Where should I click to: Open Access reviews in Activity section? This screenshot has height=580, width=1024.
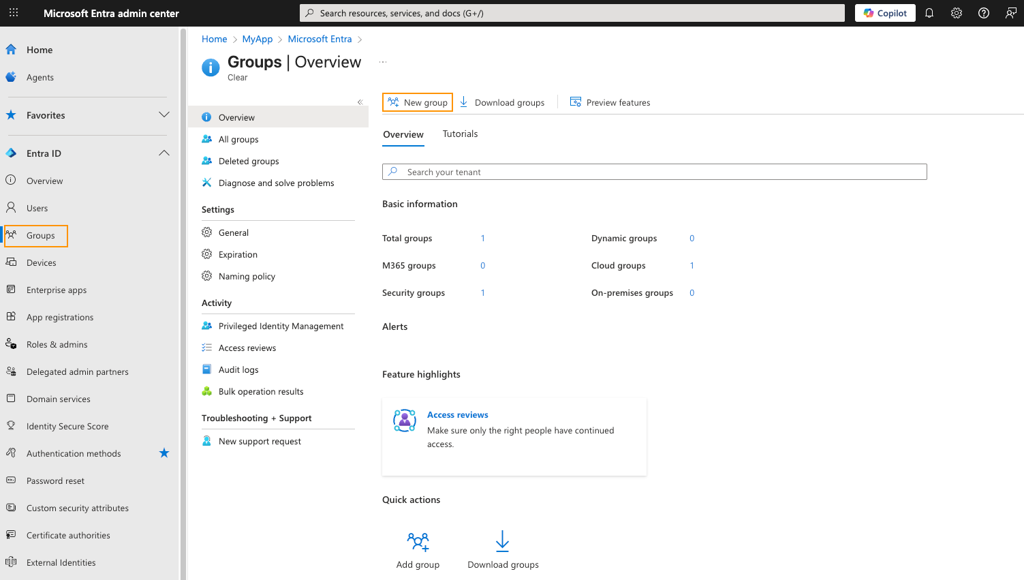(x=247, y=348)
